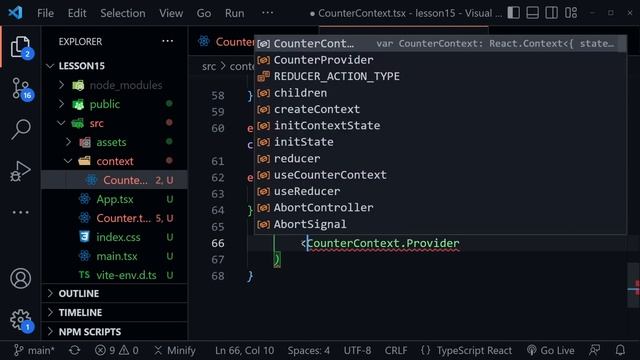Viewport: 640px width, 360px height.
Task: Click Ln 66, Col 10 position indicator
Action: tap(244, 350)
